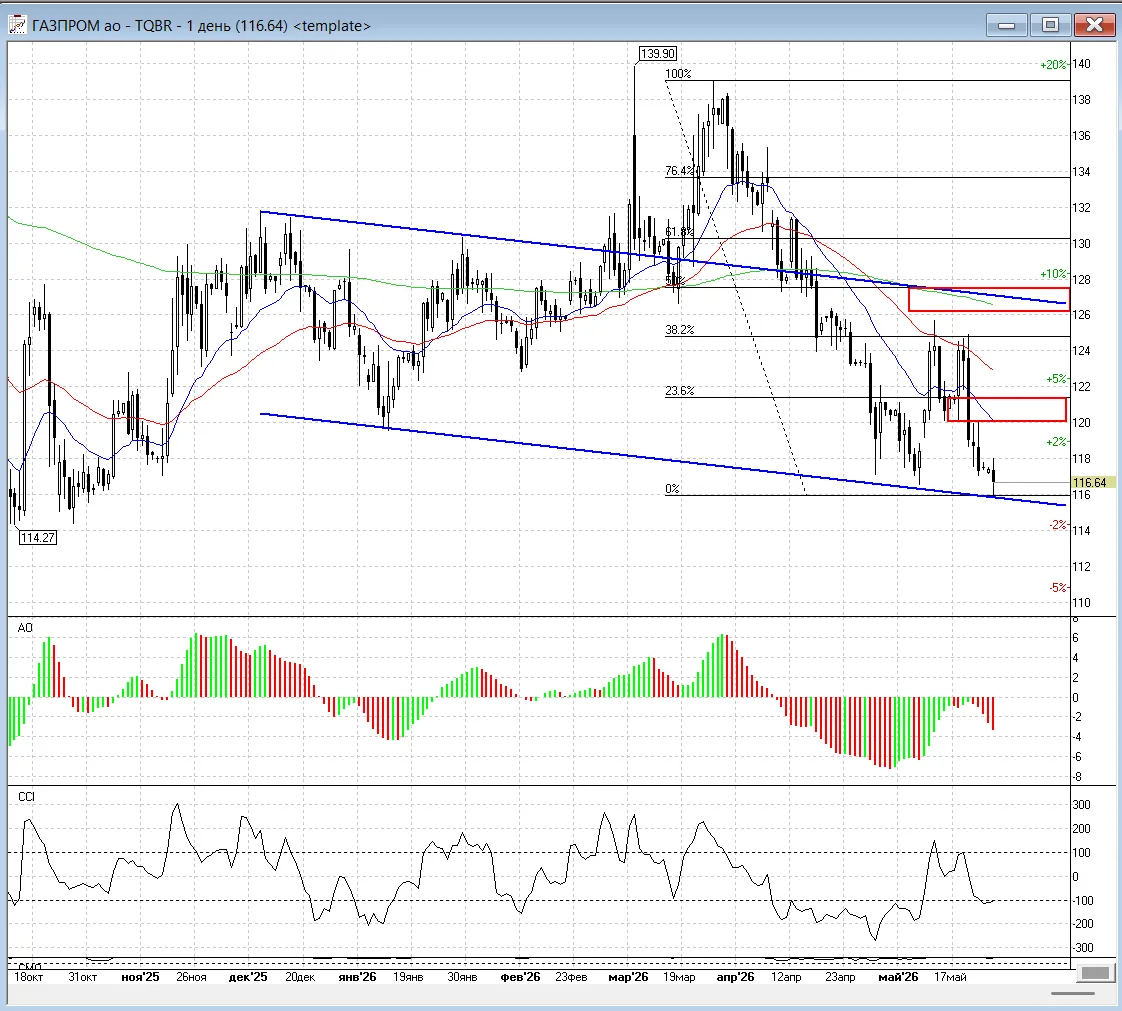Click the Fibonacci 76.4% level label

(679, 170)
